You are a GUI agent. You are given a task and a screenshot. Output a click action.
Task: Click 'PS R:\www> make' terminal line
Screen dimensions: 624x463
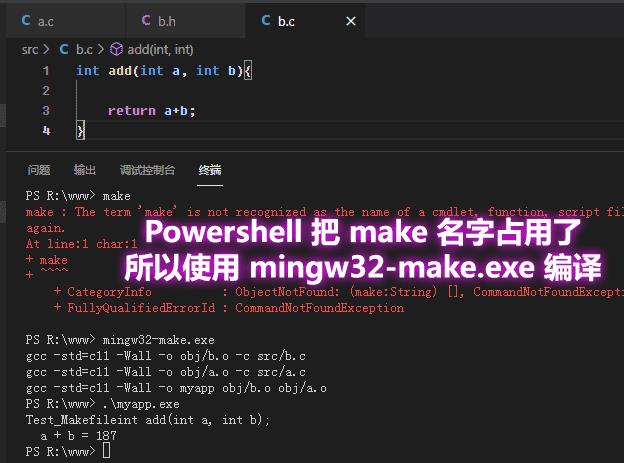[78, 196]
